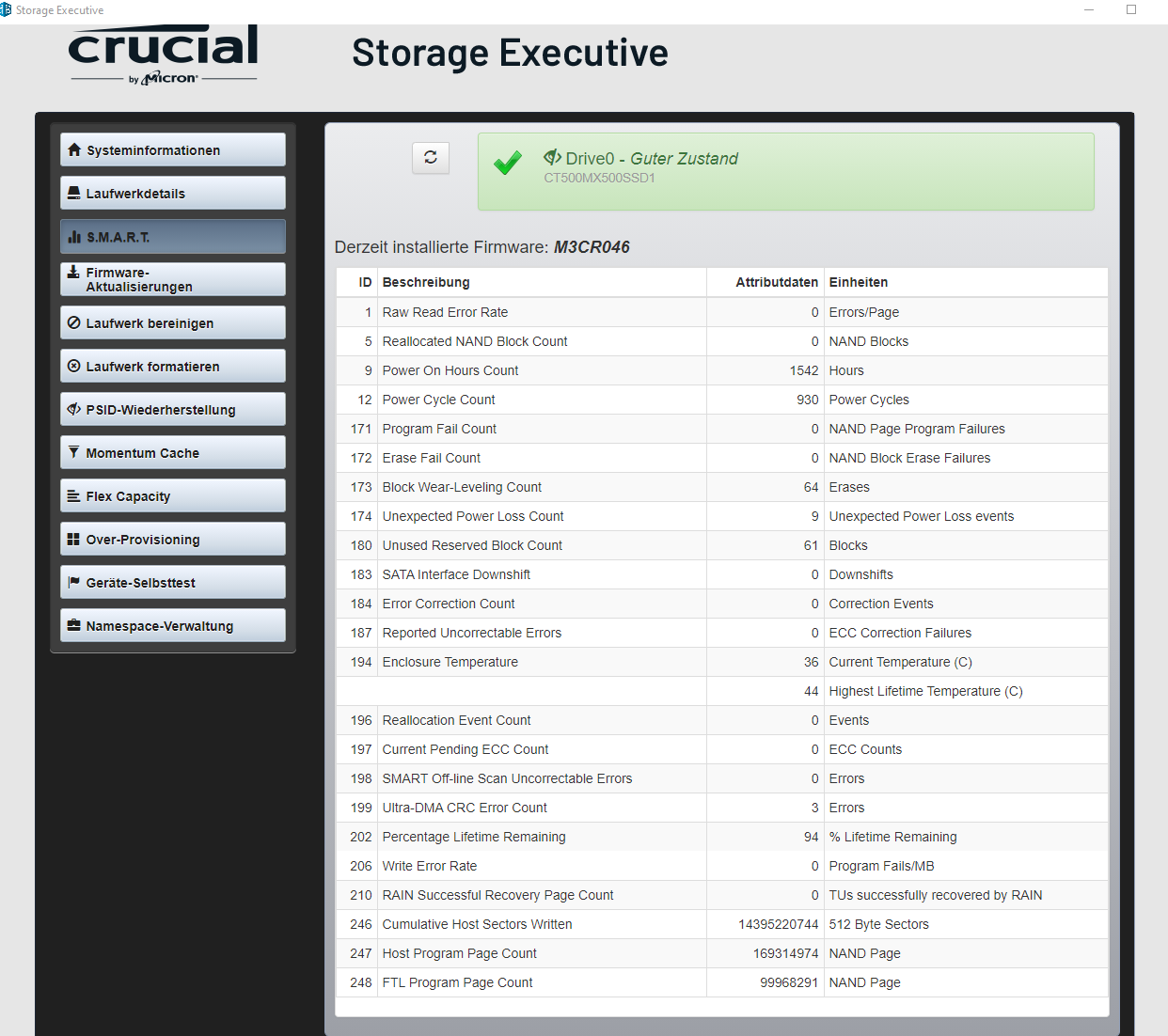Start the Geräte-Selbsttest page
Viewport: 1168px width, 1036px height.
(x=173, y=582)
